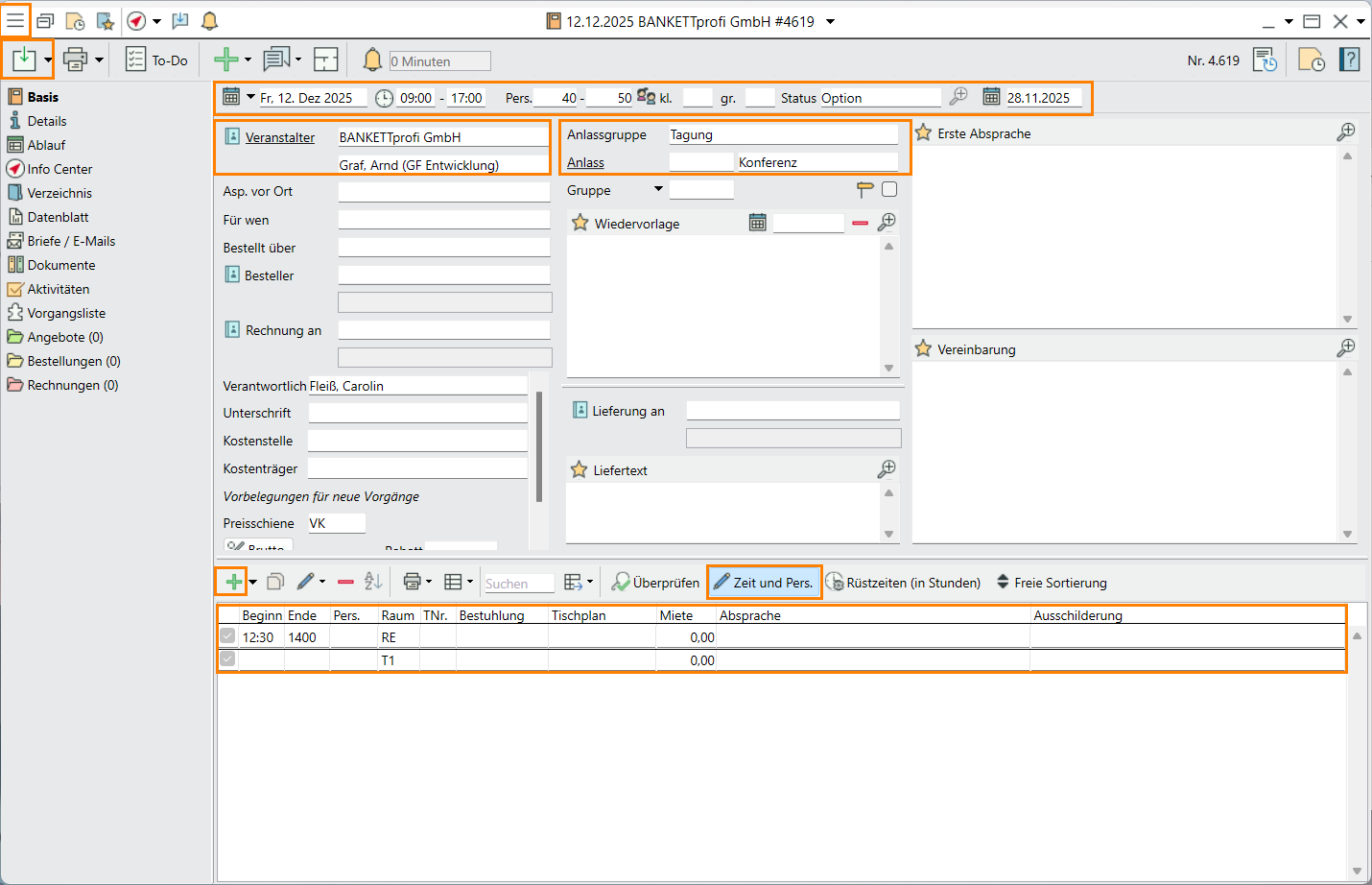Click the Suchen search field
Image resolution: width=1372 pixels, height=885 pixels.
click(x=518, y=584)
